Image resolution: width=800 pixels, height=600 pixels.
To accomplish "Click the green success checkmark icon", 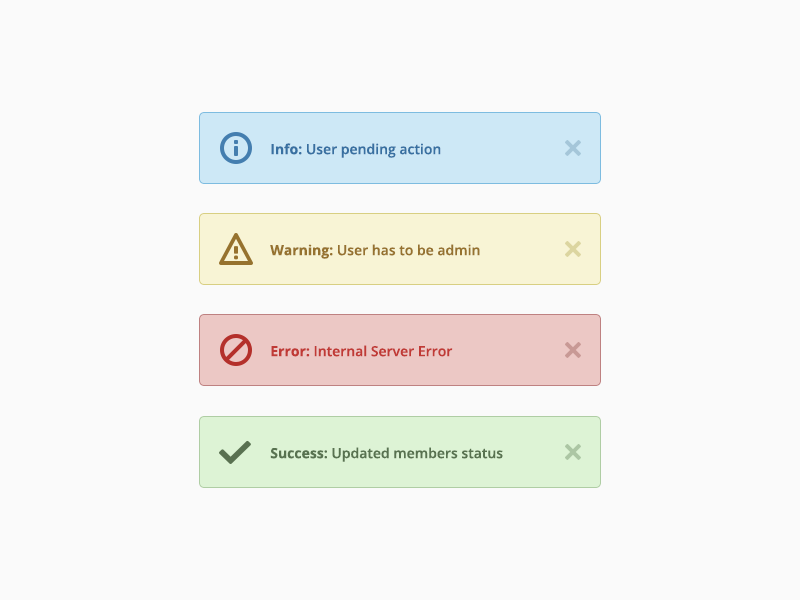I will pyautogui.click(x=235, y=453).
